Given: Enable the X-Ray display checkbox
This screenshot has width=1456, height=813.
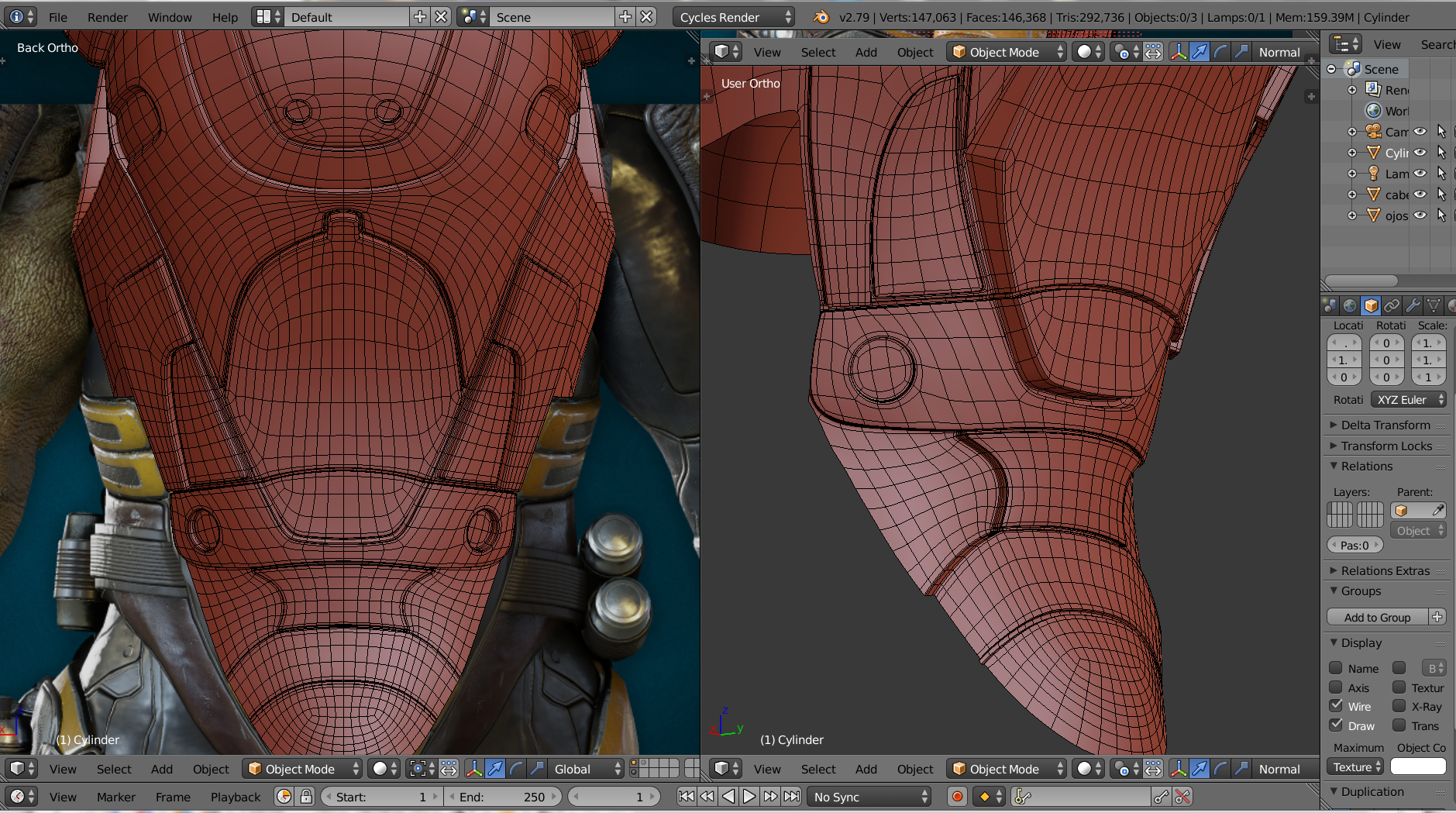Looking at the screenshot, I should pos(1399,706).
